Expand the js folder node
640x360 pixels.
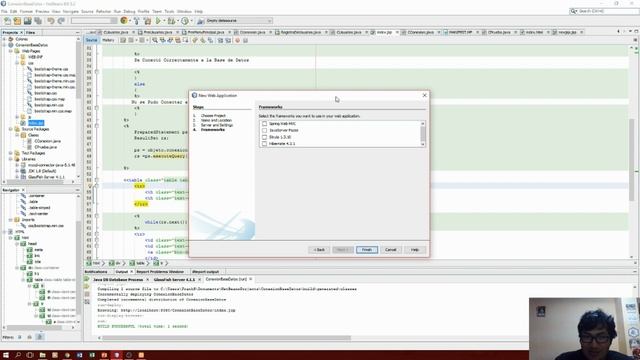(17, 117)
